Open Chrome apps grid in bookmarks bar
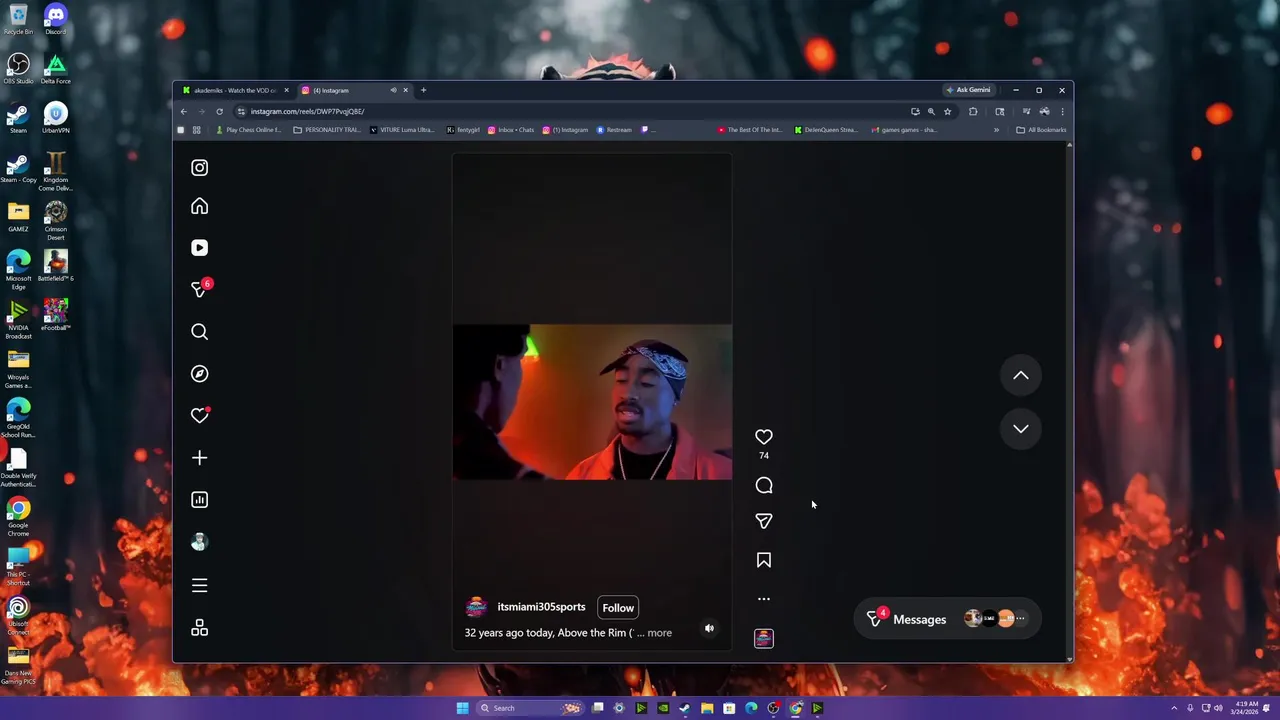The height and width of the screenshot is (720, 1280). [196, 130]
